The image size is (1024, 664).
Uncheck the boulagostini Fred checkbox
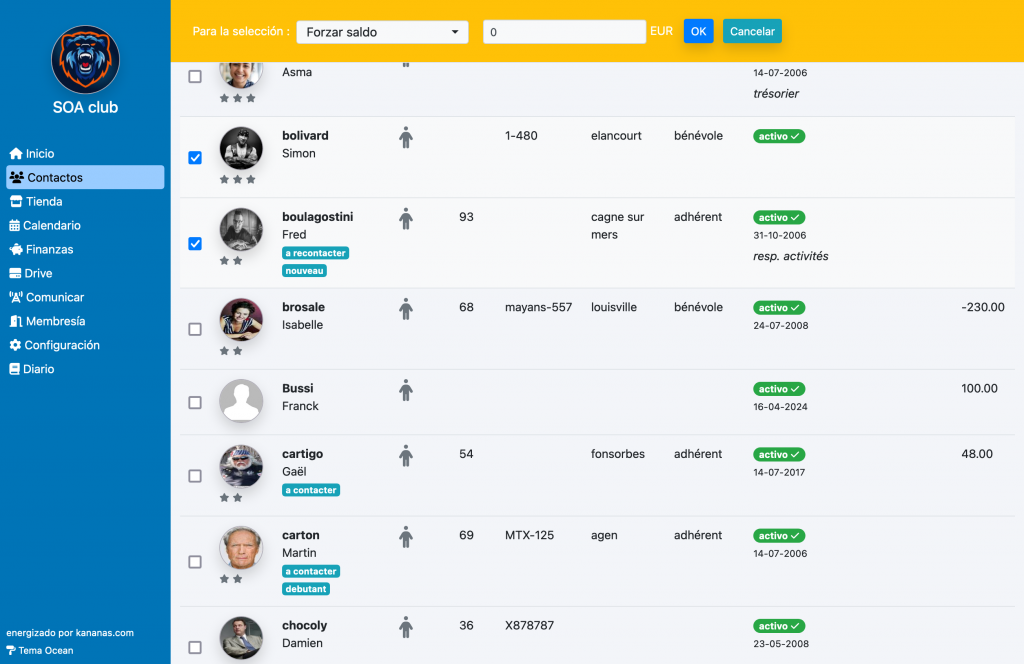point(195,243)
